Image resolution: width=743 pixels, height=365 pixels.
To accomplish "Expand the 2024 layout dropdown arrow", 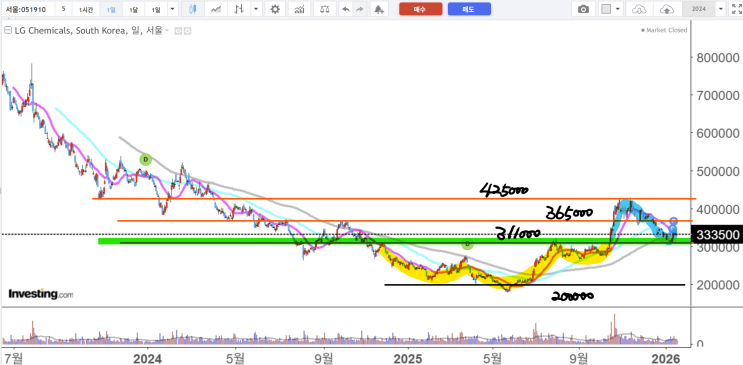I will [721, 9].
